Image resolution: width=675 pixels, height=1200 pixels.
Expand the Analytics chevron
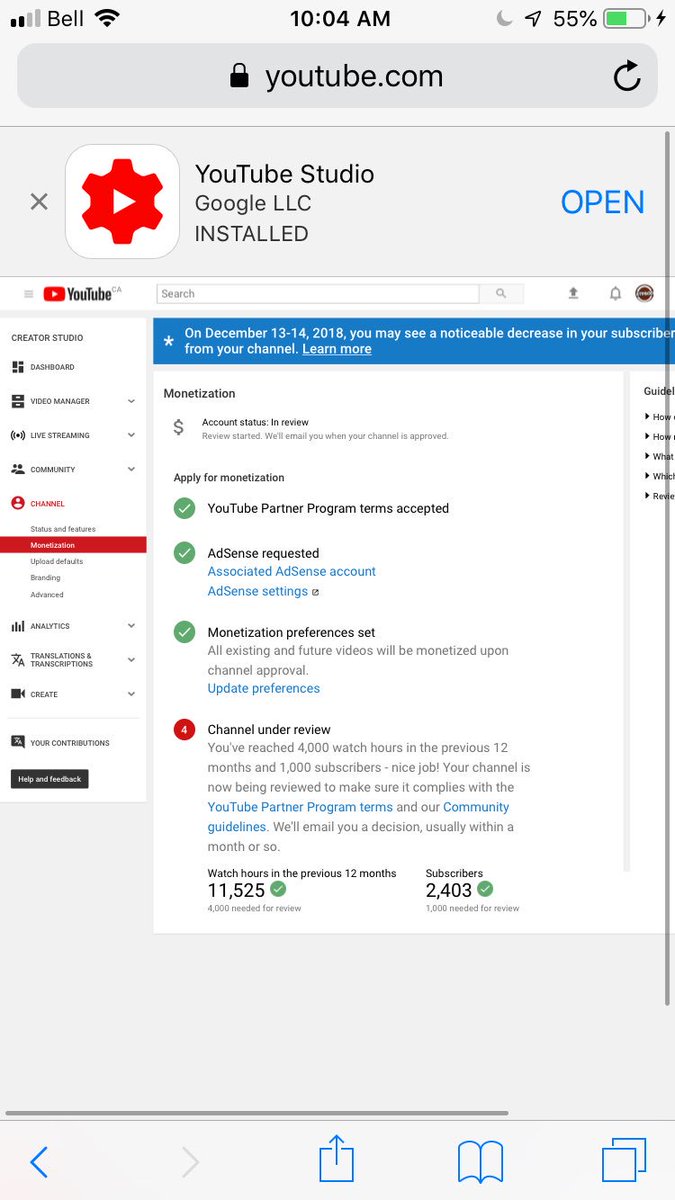point(131,626)
